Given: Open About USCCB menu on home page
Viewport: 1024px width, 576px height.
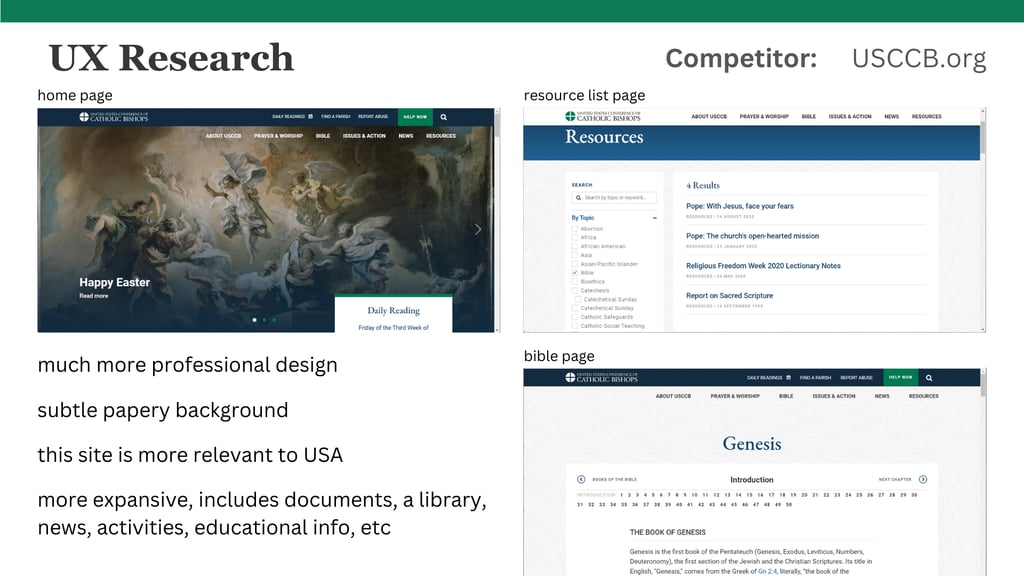Looking at the screenshot, I should click(x=223, y=136).
